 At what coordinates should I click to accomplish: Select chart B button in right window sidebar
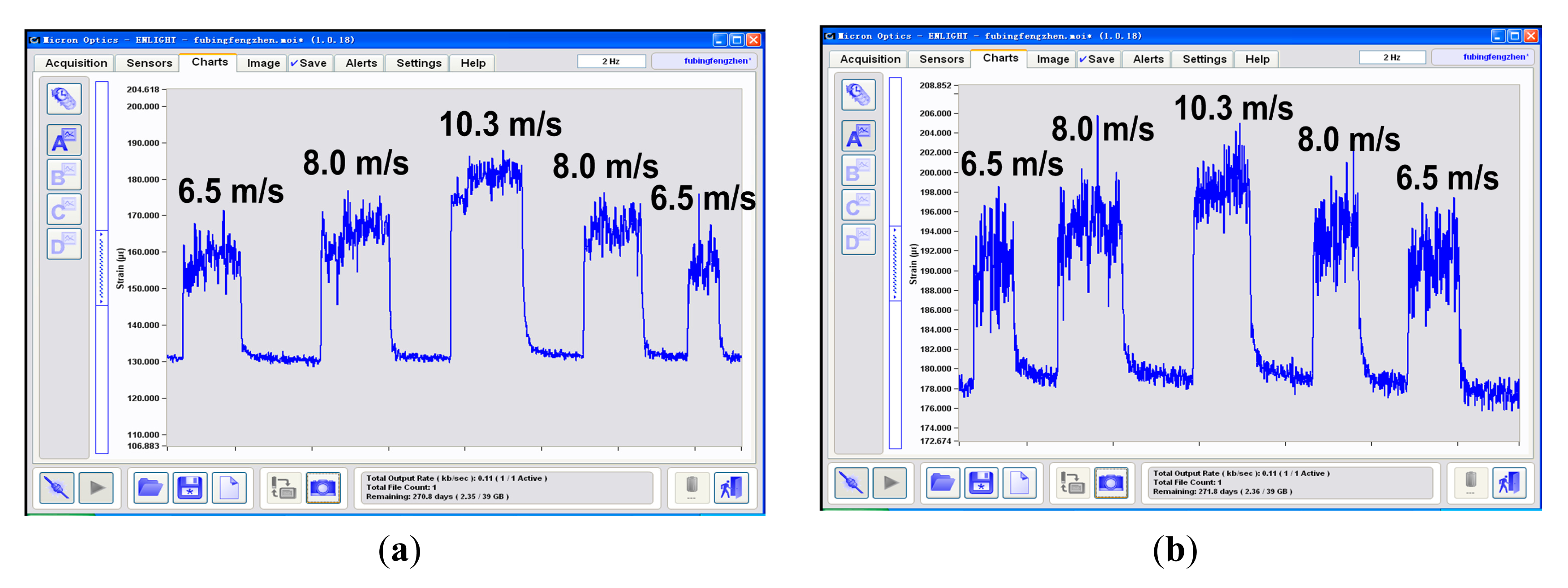858,171
